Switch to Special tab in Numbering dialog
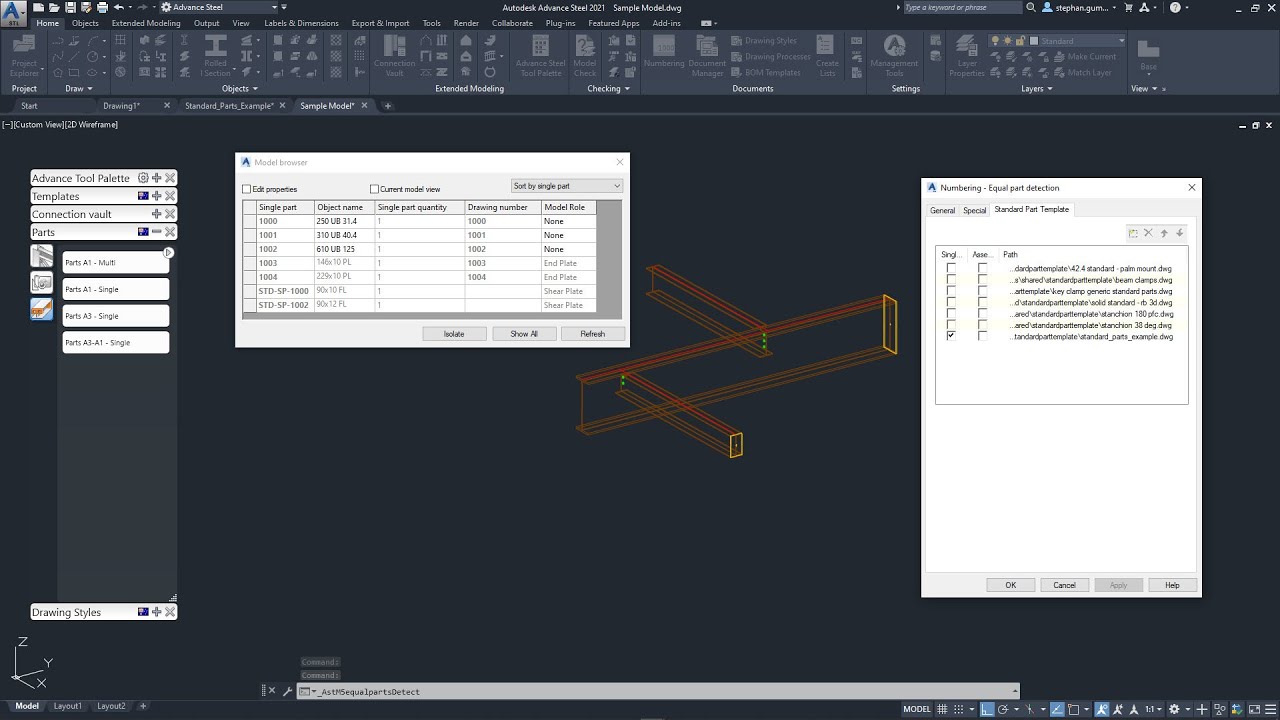Image resolution: width=1280 pixels, height=720 pixels. (x=975, y=210)
